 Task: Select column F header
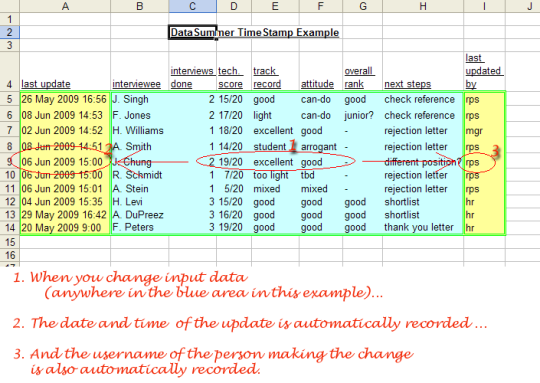pos(321,6)
